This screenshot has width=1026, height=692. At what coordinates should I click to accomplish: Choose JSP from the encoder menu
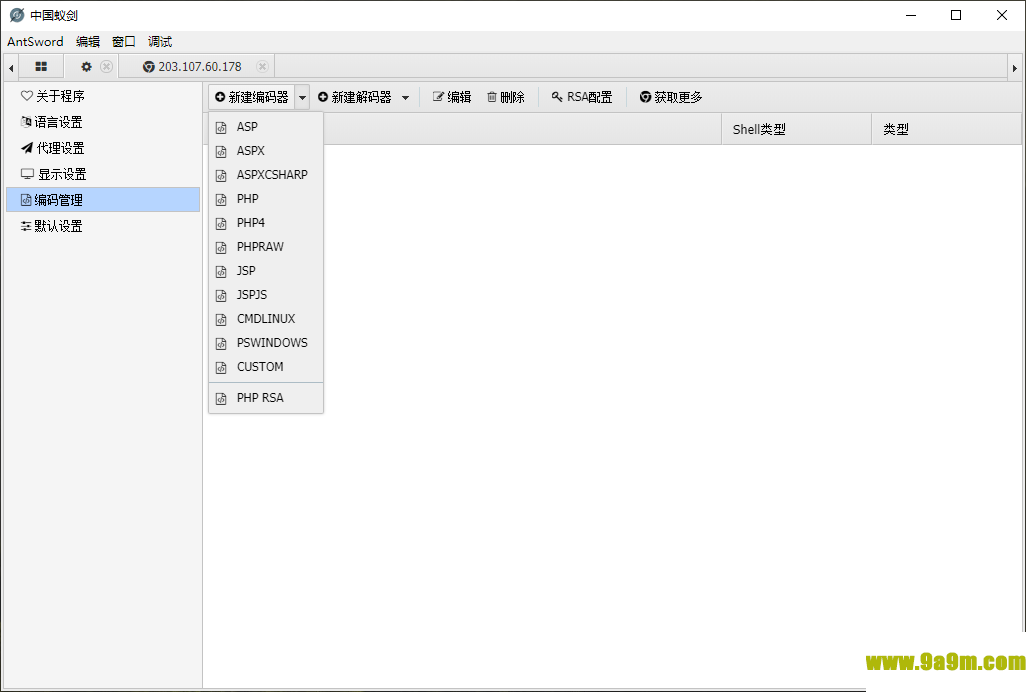pyautogui.click(x=266, y=271)
